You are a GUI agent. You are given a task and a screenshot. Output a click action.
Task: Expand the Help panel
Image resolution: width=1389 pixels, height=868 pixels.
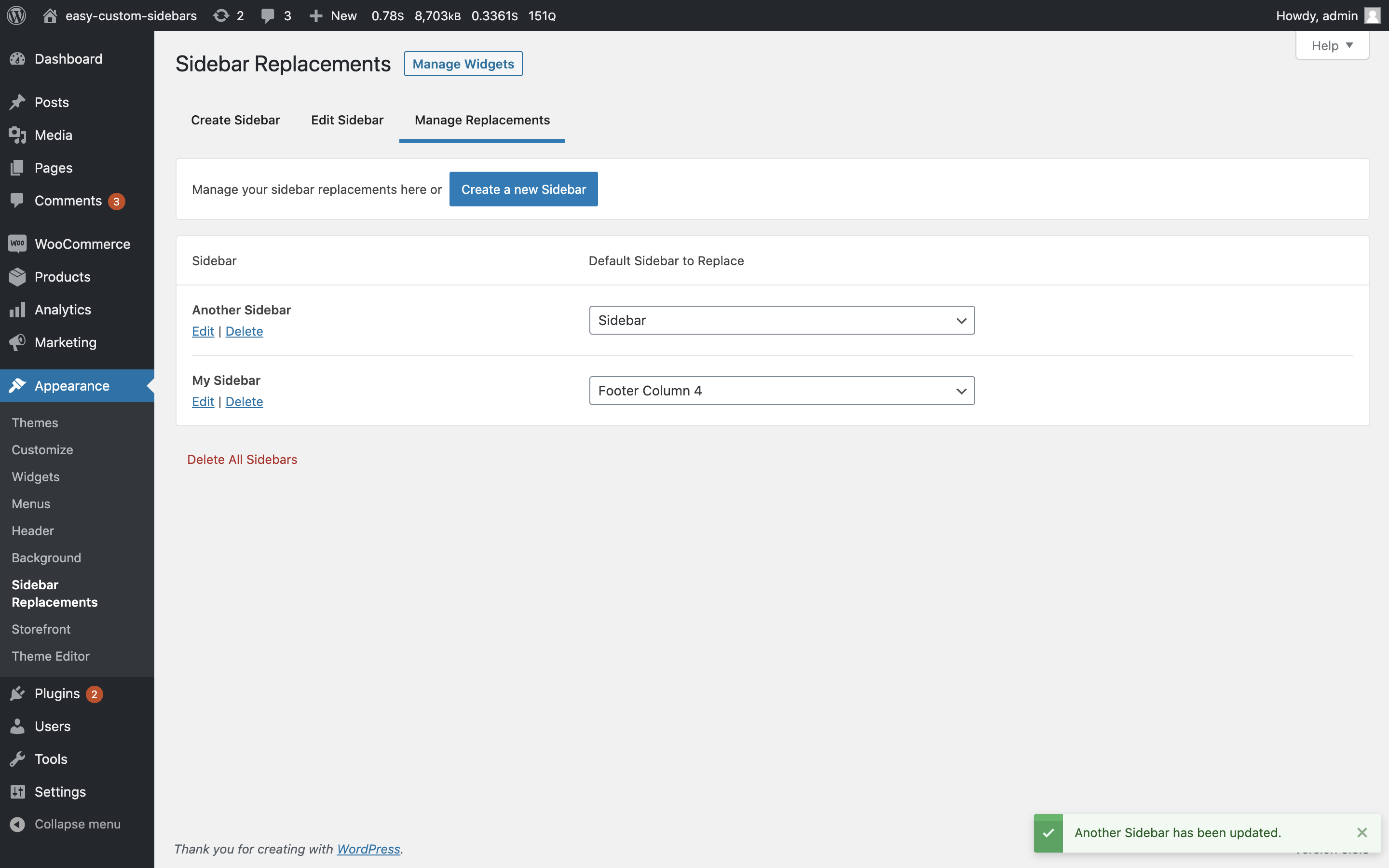click(1332, 45)
